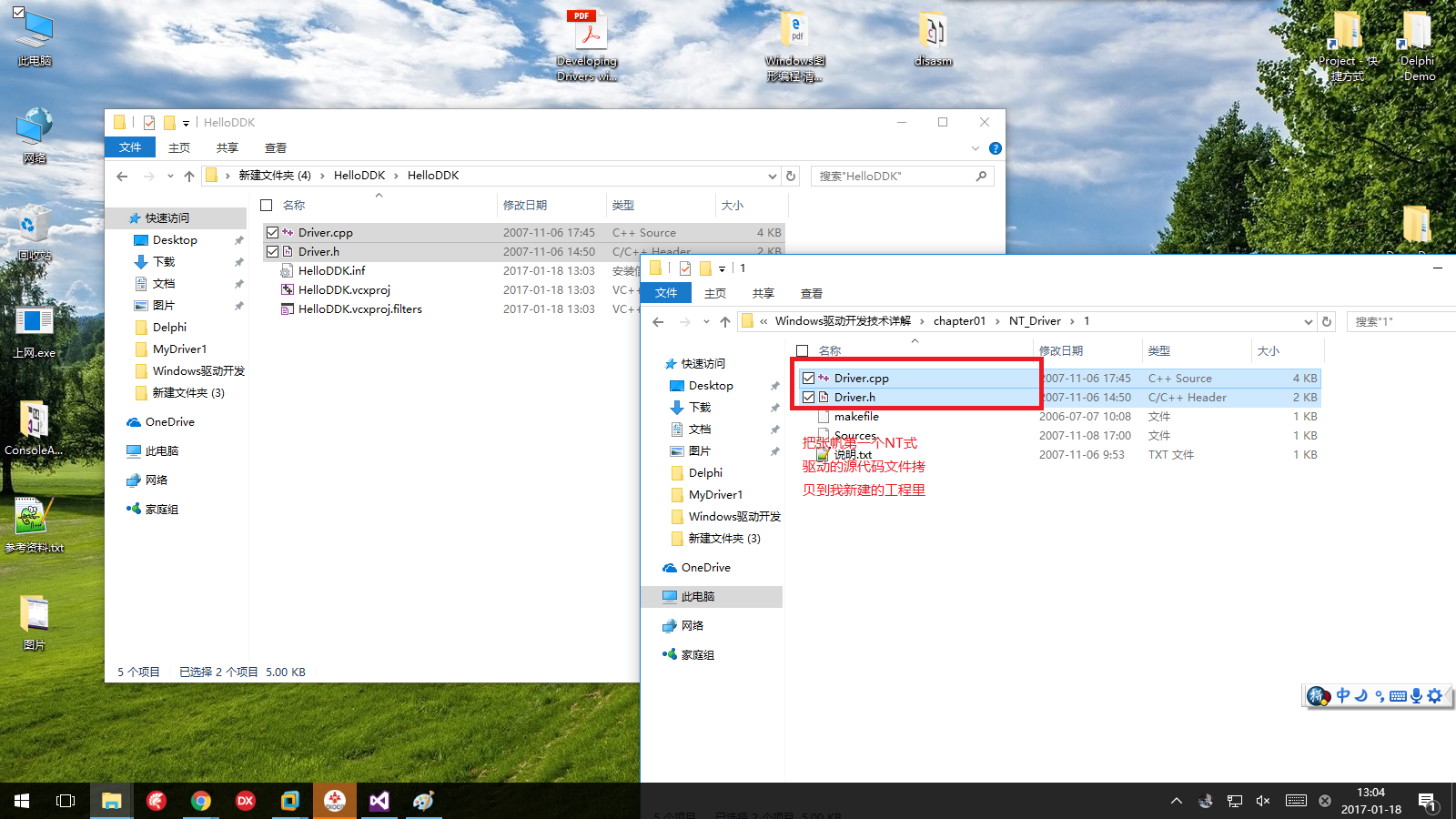The height and width of the screenshot is (819, 1456).
Task: Open 查看 tab in HelloDDK window
Action: tap(276, 147)
